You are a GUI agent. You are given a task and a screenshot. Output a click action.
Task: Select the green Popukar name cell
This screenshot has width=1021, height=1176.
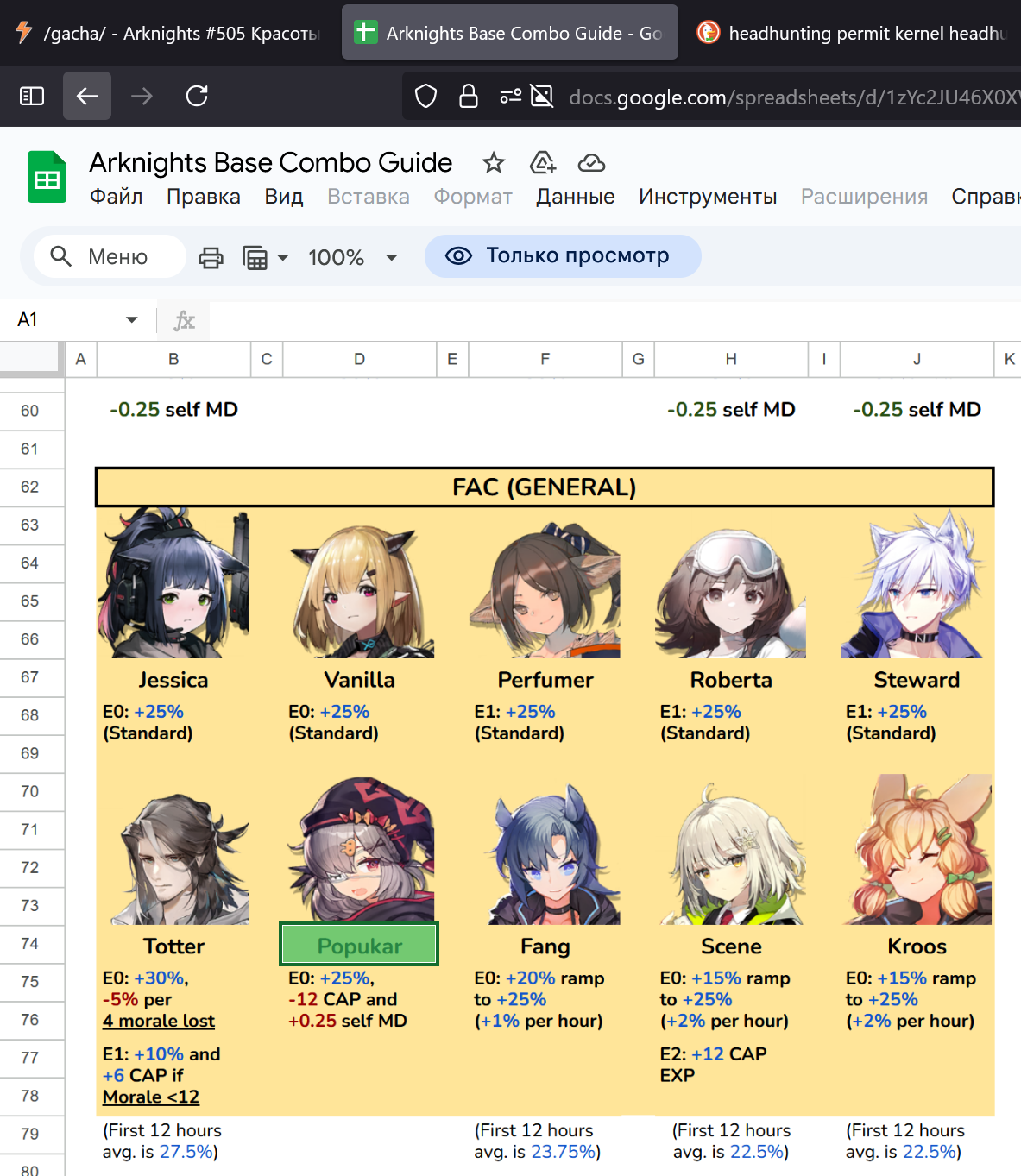click(359, 945)
